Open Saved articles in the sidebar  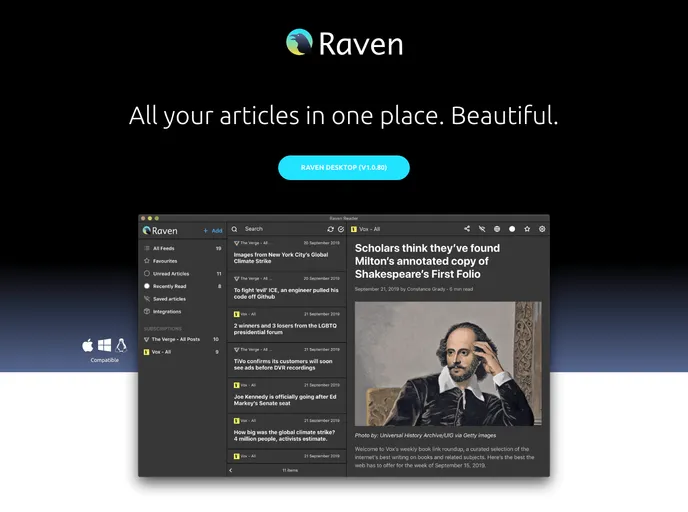(183, 299)
